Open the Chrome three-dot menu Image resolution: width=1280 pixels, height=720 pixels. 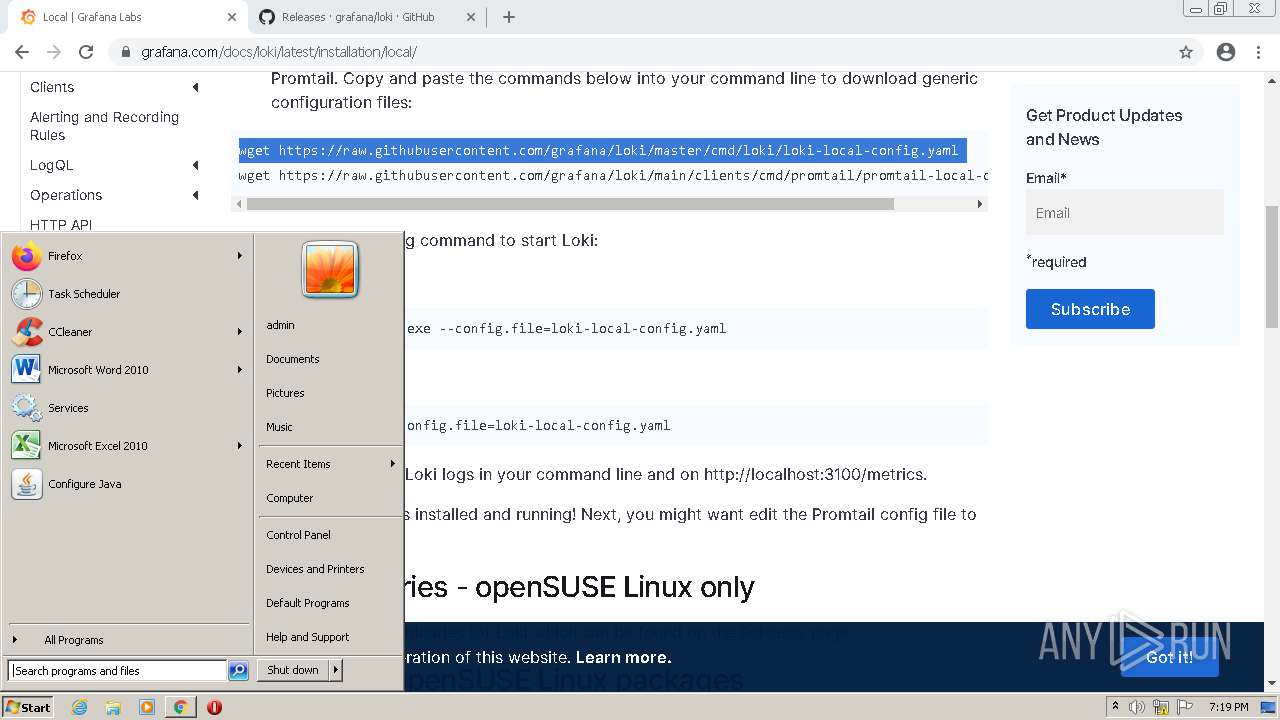(1258, 52)
